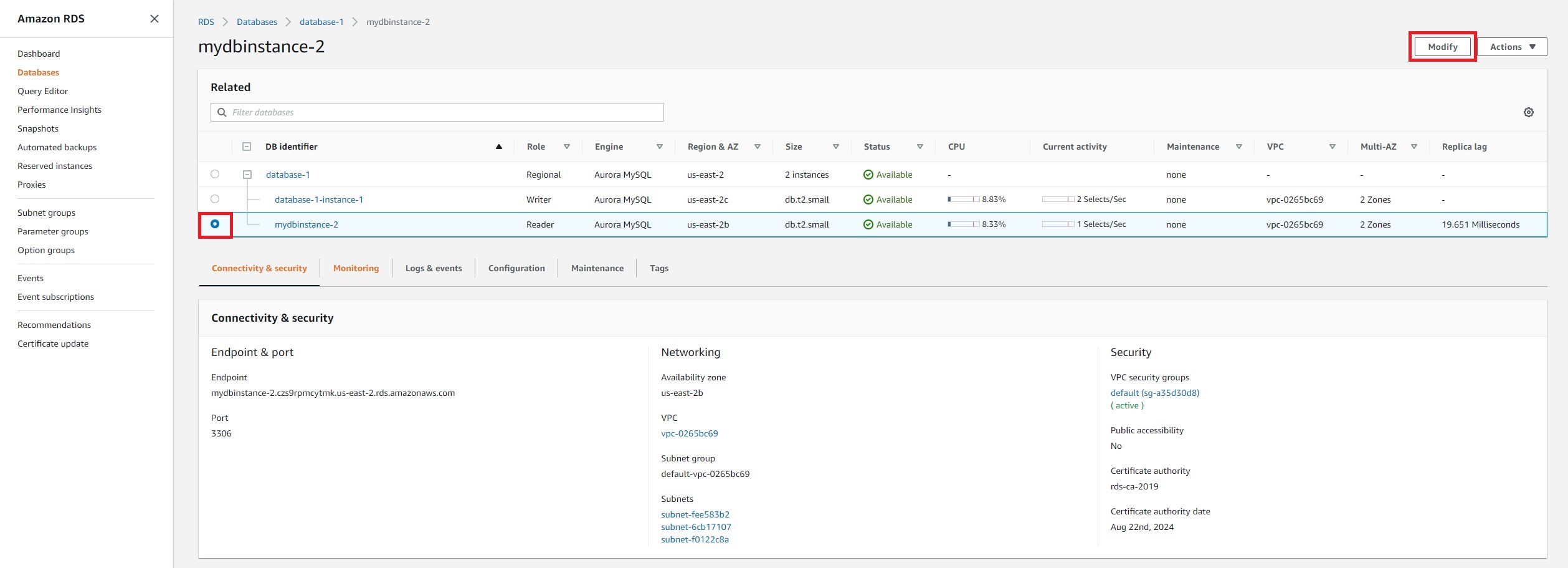The width and height of the screenshot is (1568, 568).
Task: Open mydbinstance-2 link in table
Action: (306, 224)
